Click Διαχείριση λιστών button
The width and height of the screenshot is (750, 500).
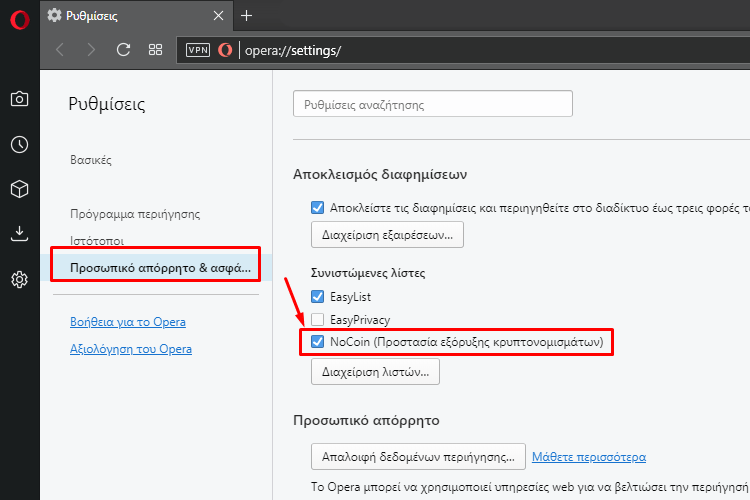pos(375,372)
